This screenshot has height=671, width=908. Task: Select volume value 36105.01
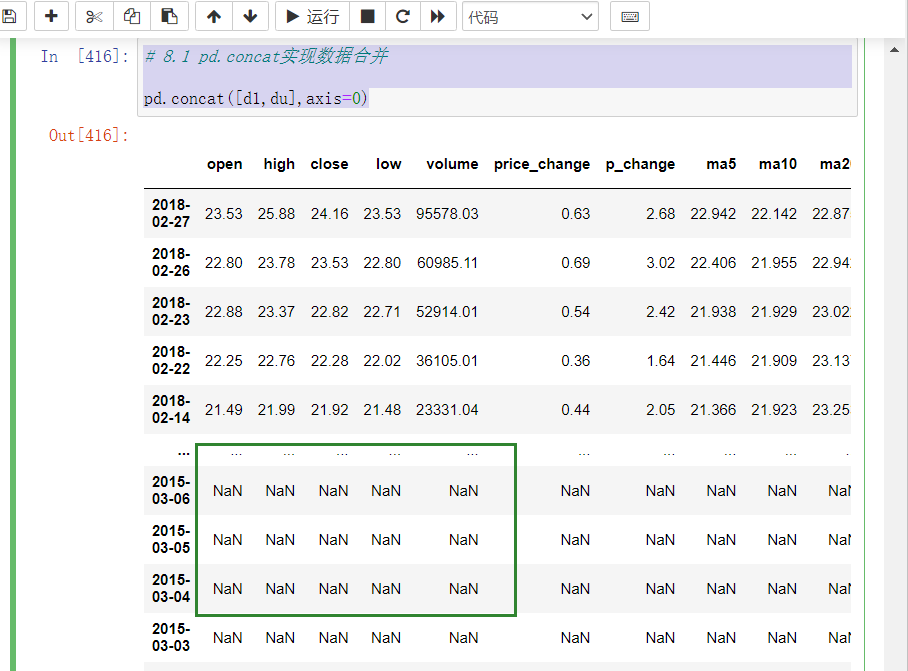click(447, 361)
